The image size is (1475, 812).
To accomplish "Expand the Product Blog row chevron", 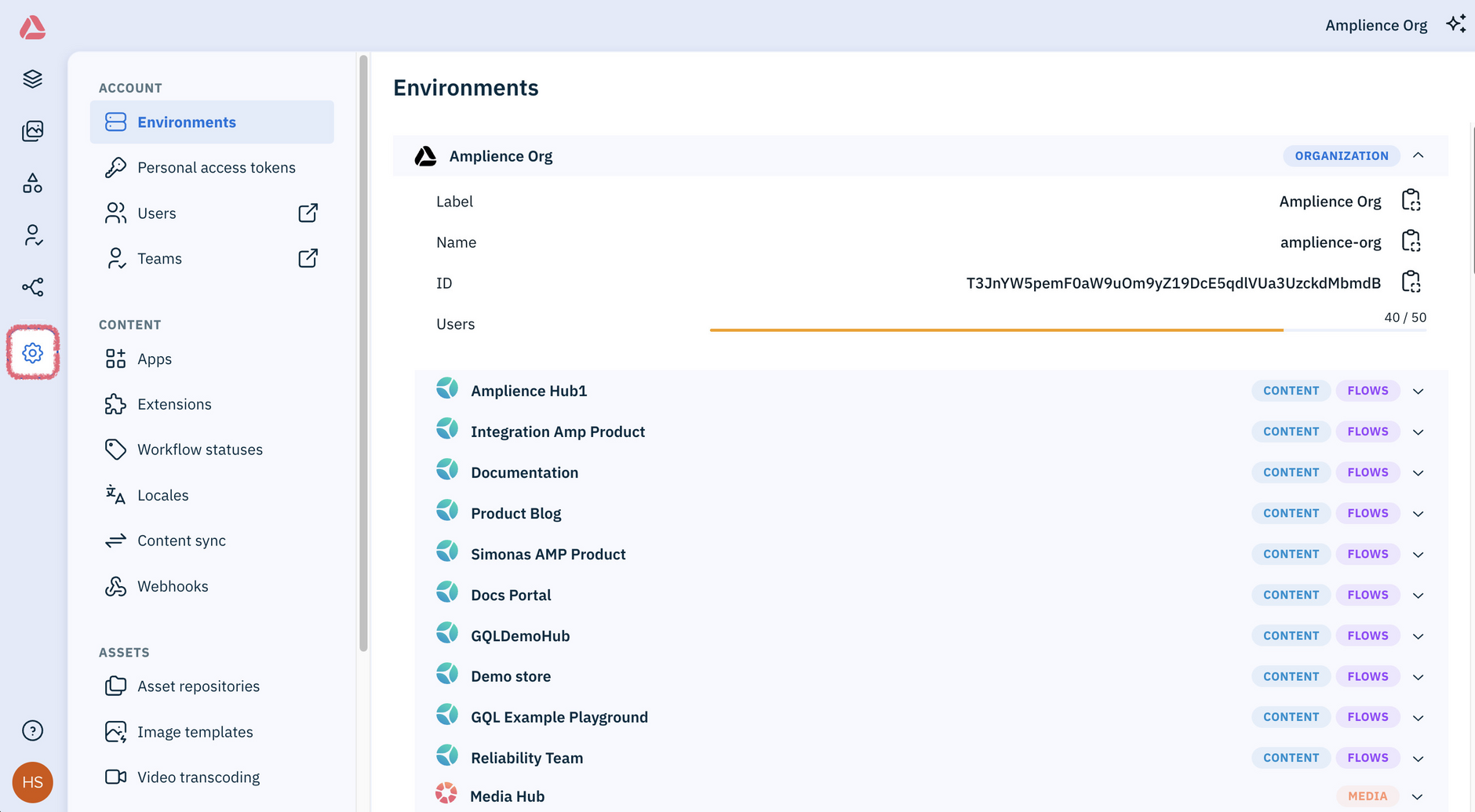I will pyautogui.click(x=1419, y=513).
